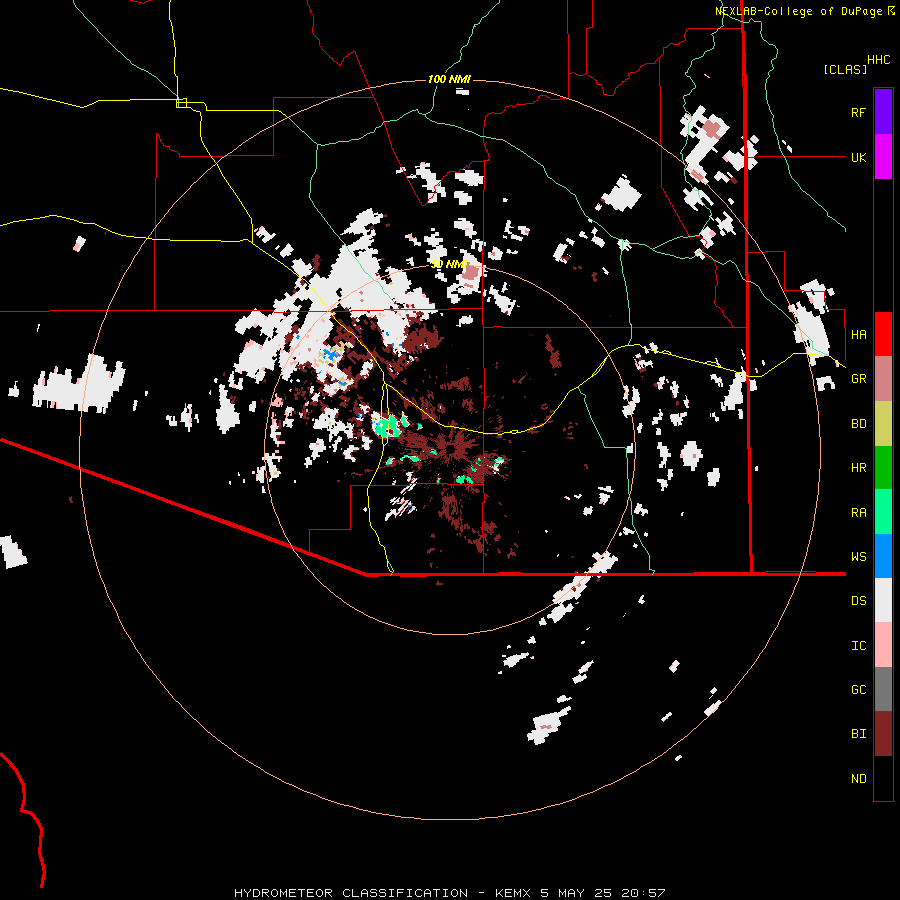900x900 pixels.
Task: Click the GR legend label
Action: [858, 379]
